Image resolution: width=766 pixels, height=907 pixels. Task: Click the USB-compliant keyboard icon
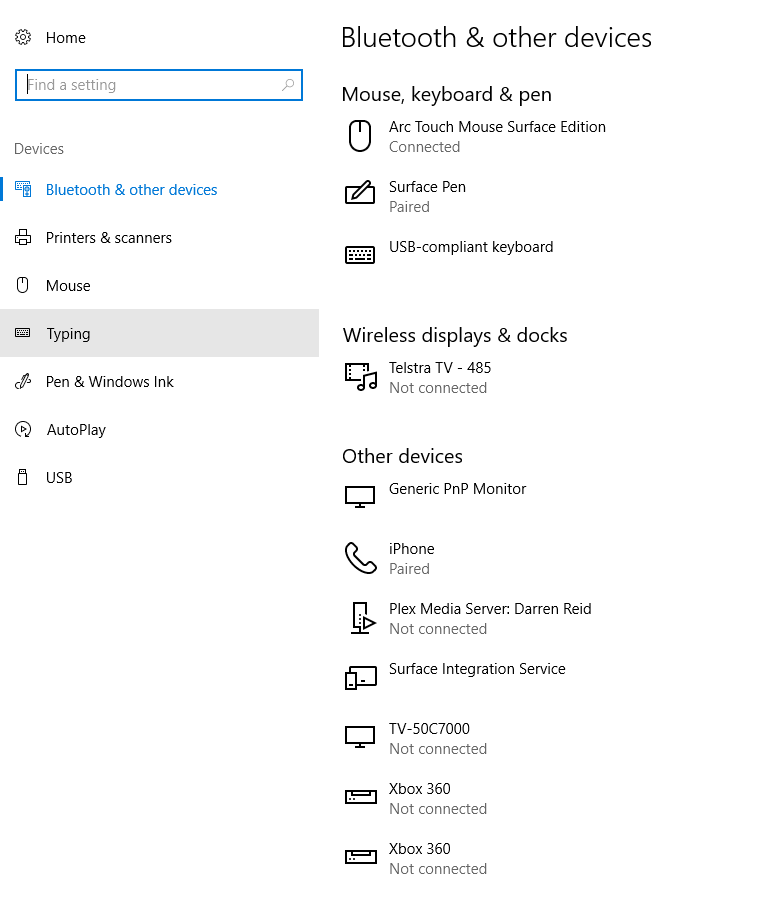point(360,255)
